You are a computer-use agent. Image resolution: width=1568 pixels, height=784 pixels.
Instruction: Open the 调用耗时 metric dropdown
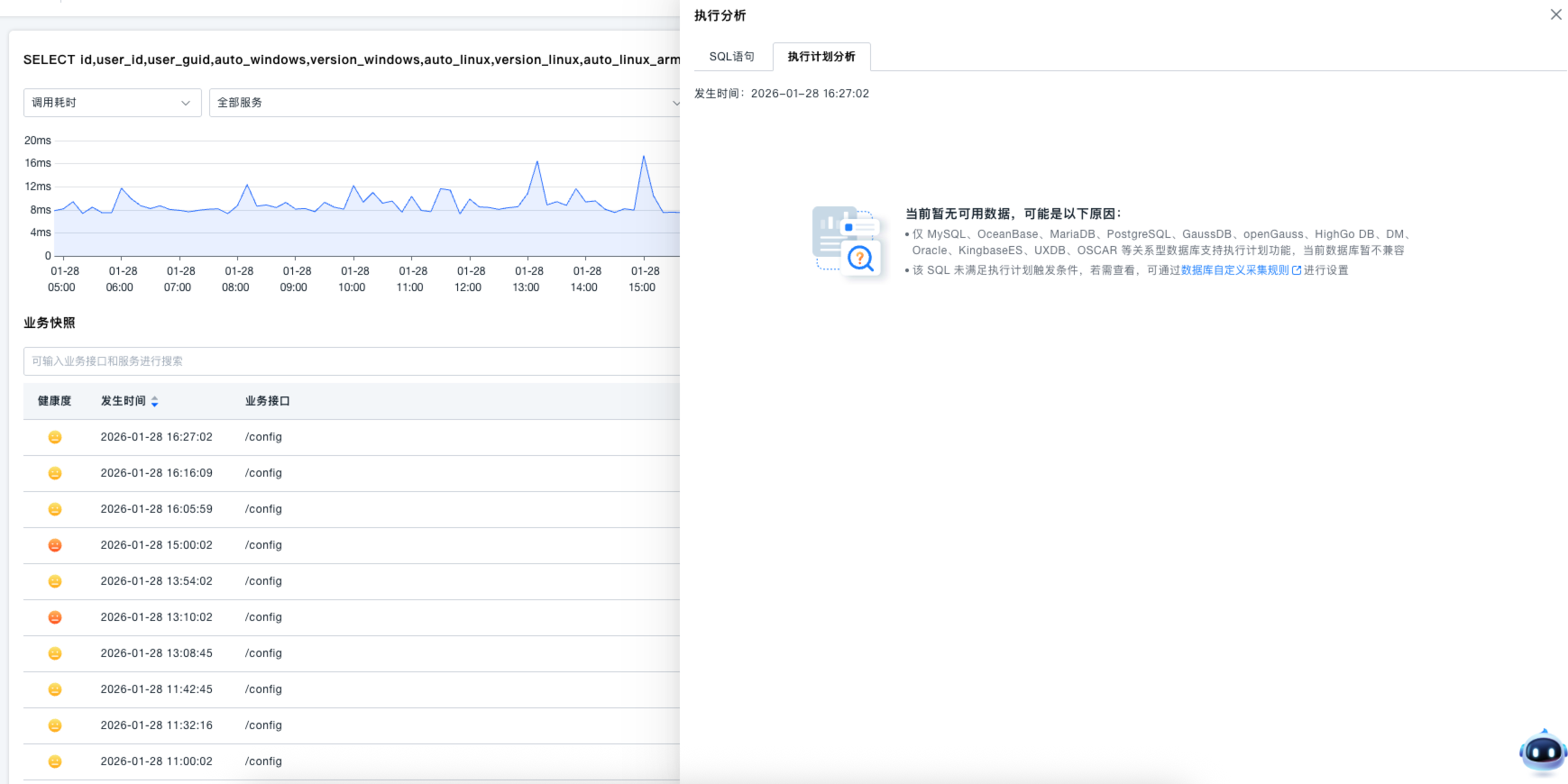(x=112, y=103)
